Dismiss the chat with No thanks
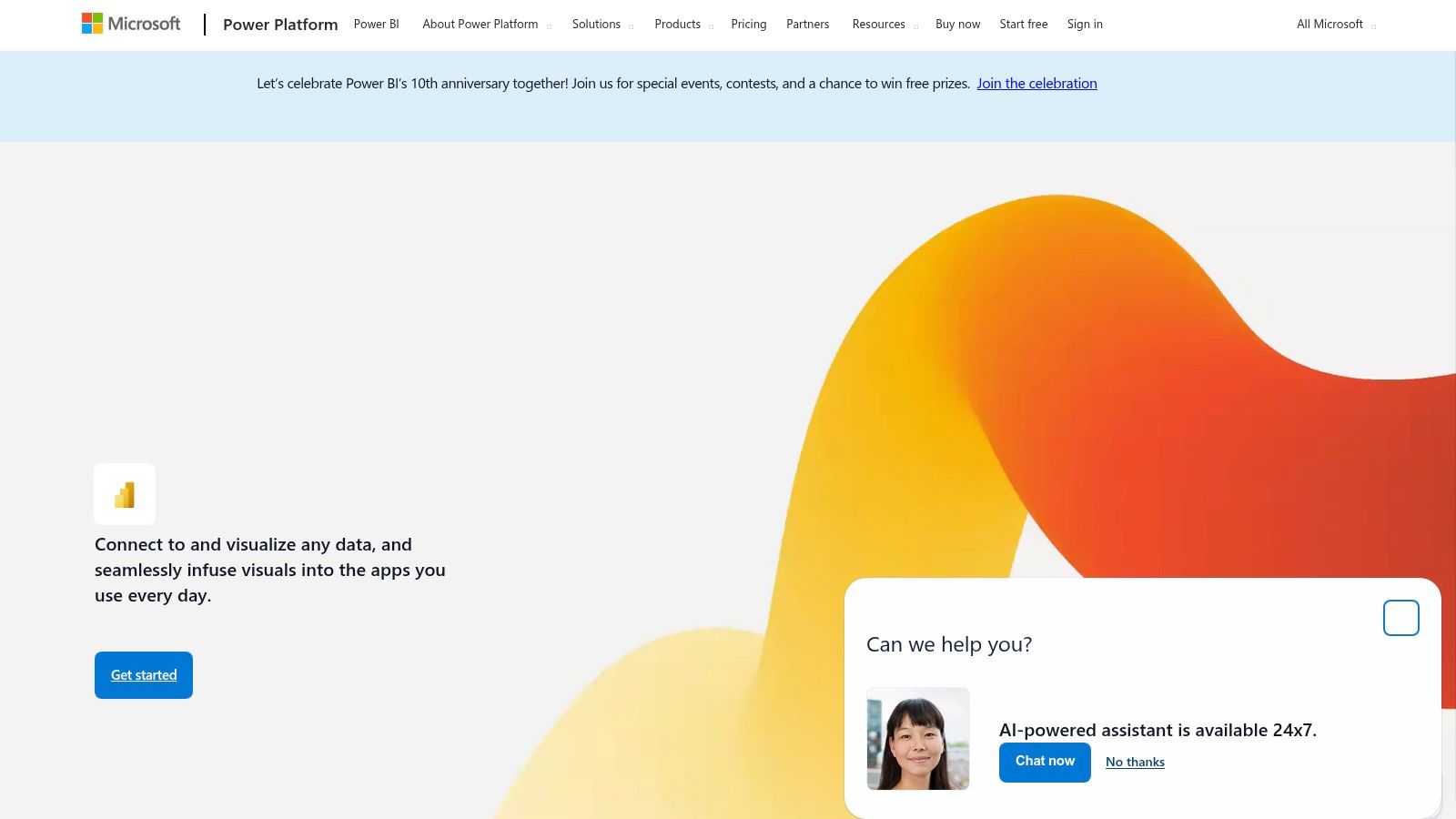The width and height of the screenshot is (1456, 819). coord(1135,763)
